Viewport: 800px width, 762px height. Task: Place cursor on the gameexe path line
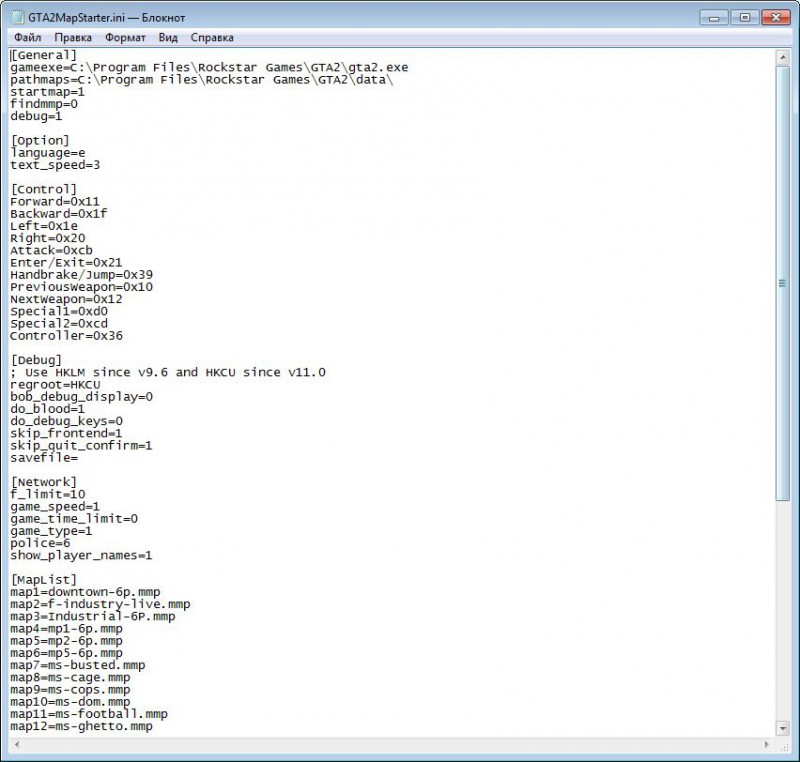point(200,67)
